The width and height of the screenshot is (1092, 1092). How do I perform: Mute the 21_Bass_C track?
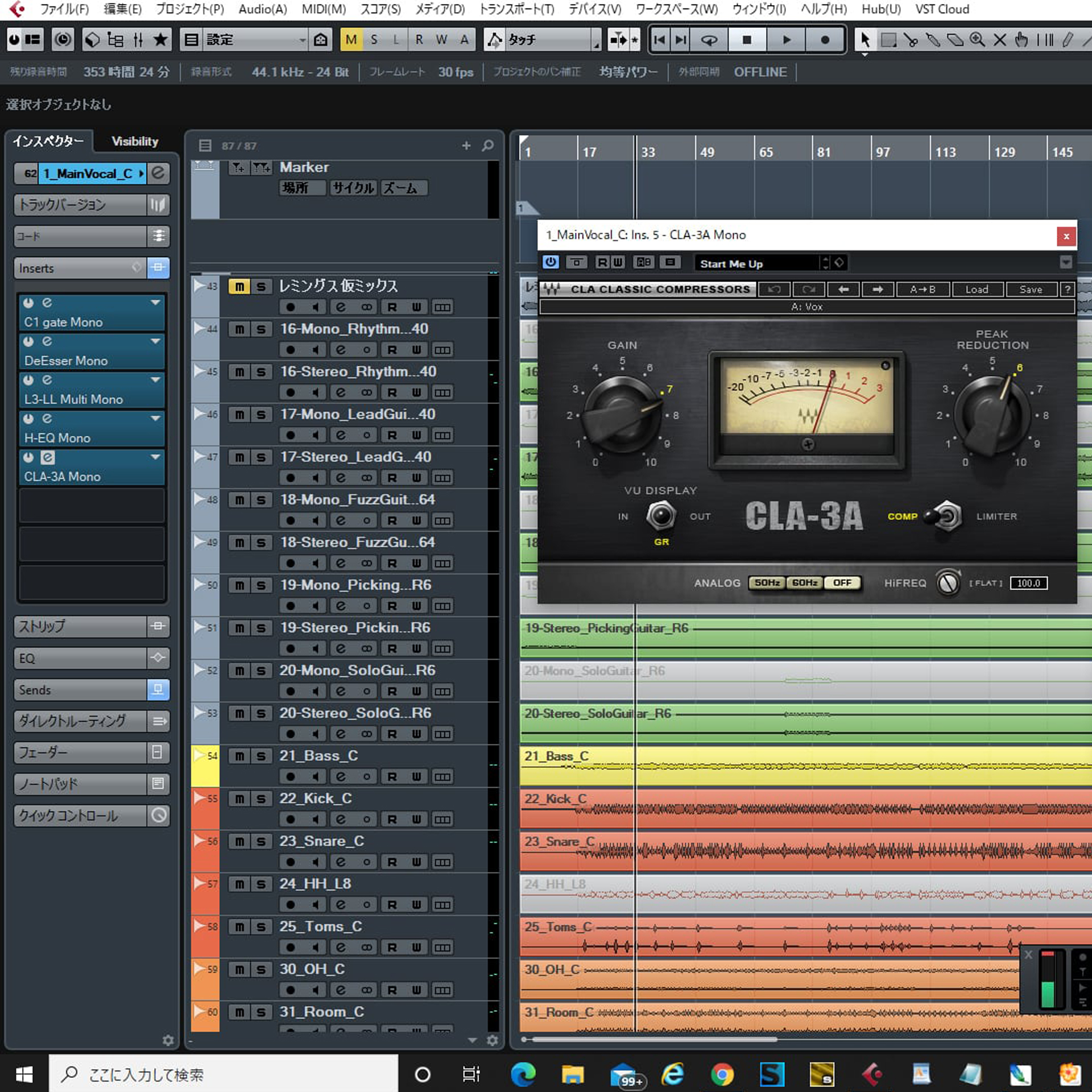point(239,756)
